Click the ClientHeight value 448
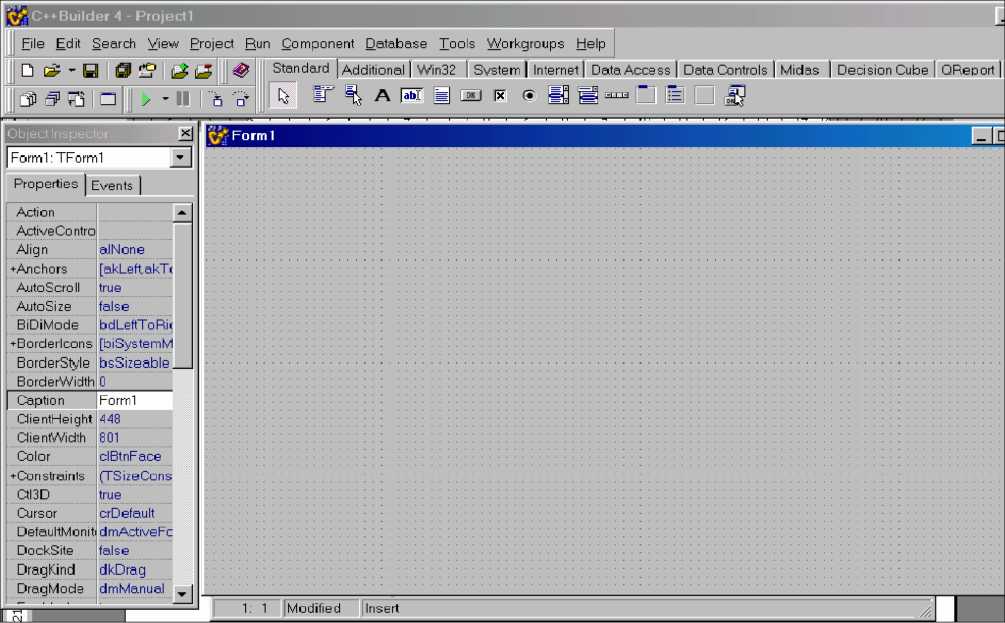Image resolution: width=1005 pixels, height=623 pixels. coord(110,419)
